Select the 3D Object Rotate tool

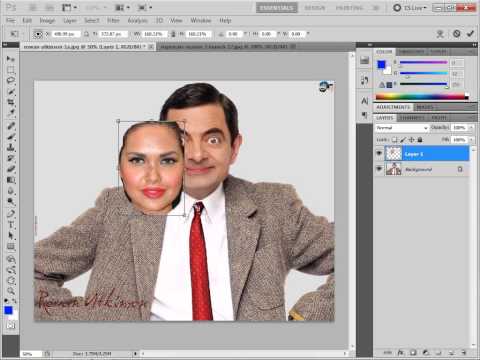[11, 259]
